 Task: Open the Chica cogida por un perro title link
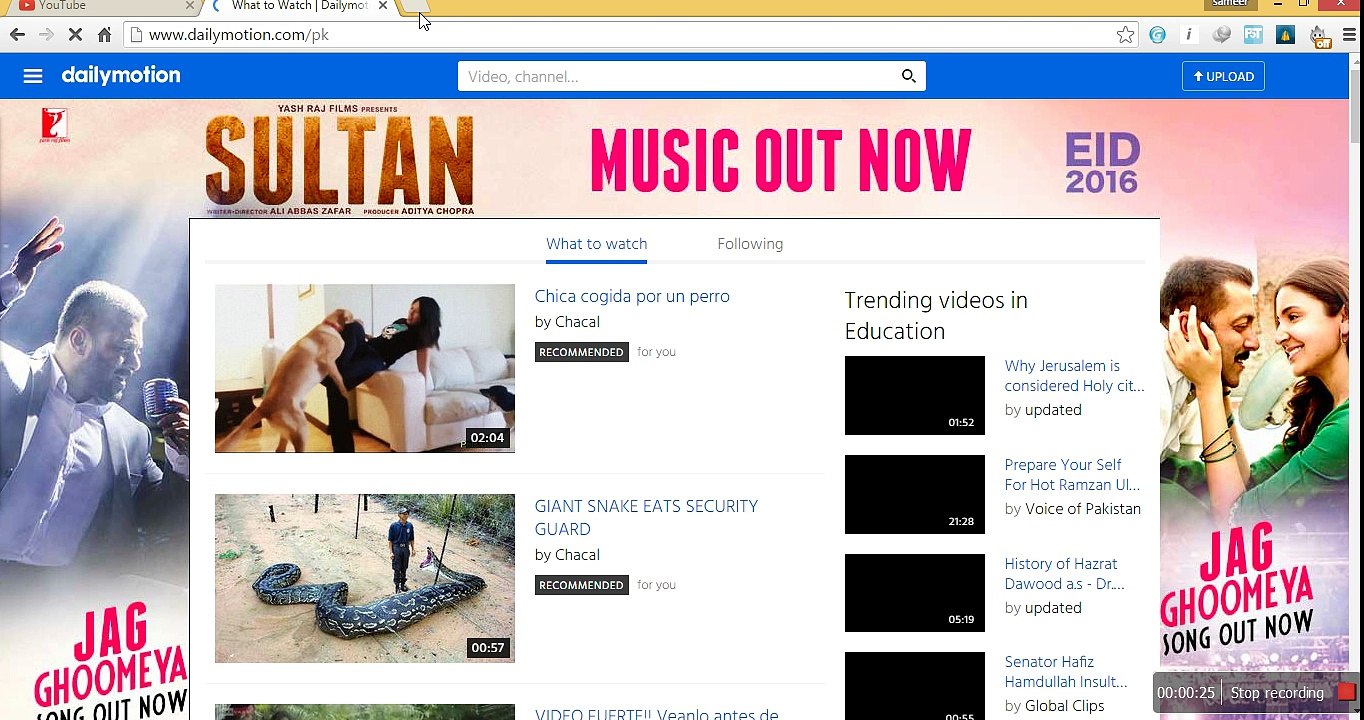click(632, 296)
